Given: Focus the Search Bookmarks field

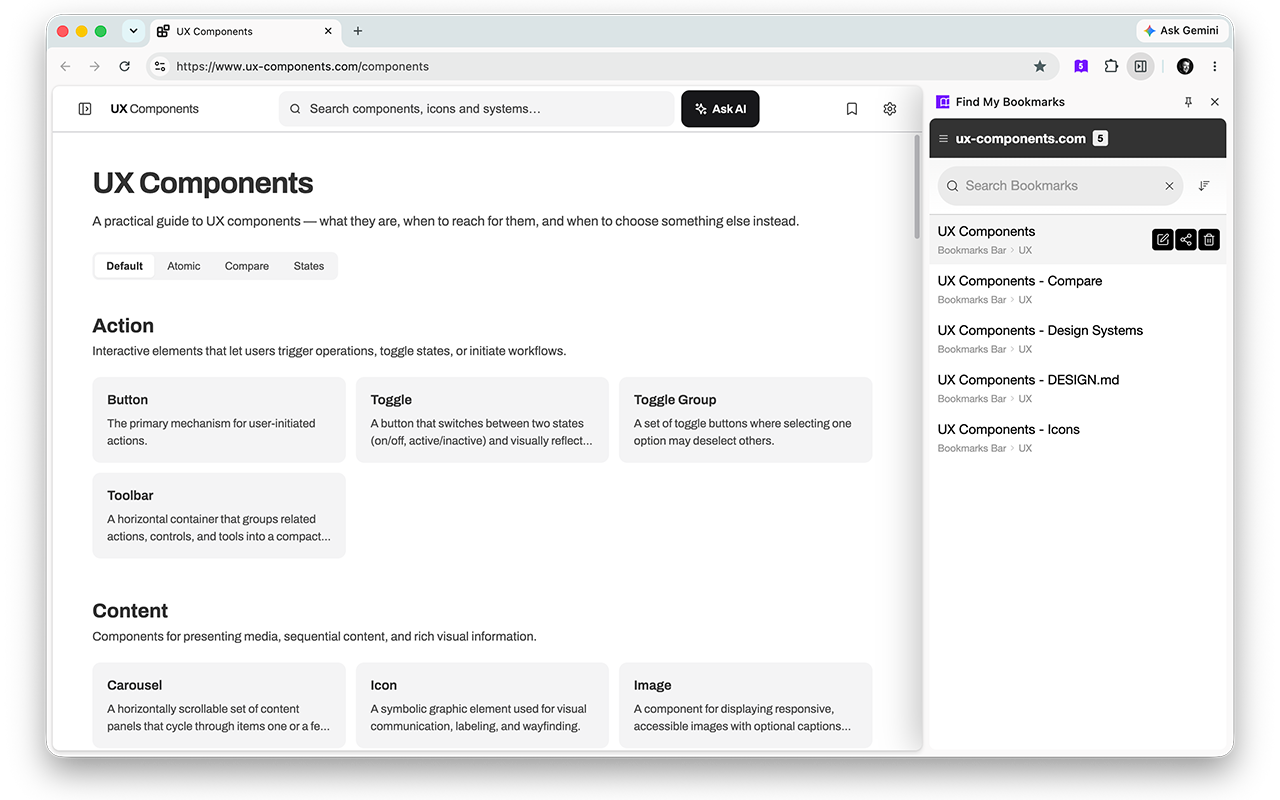Looking at the screenshot, I should pos(1060,186).
